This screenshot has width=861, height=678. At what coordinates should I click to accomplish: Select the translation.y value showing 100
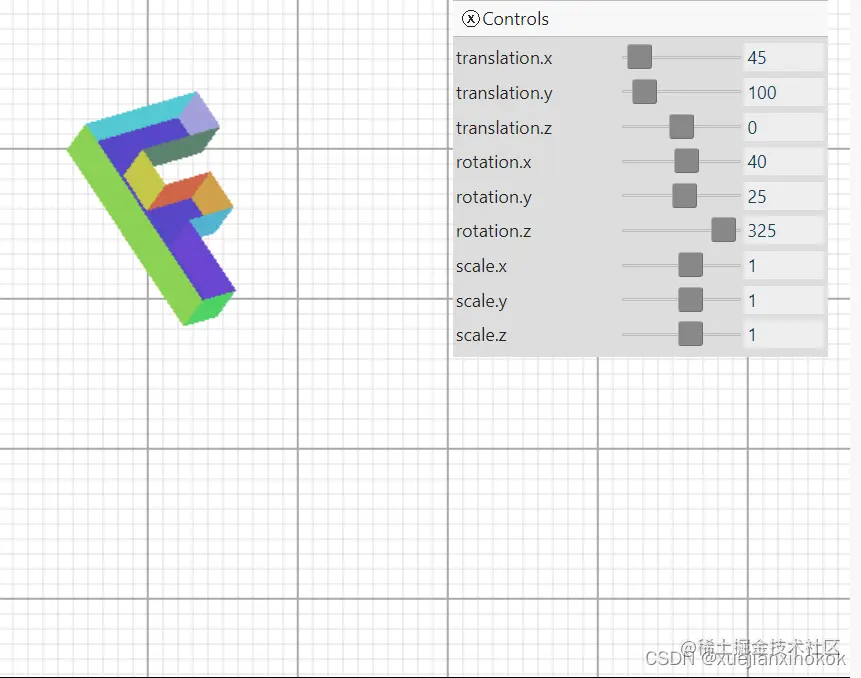784,91
